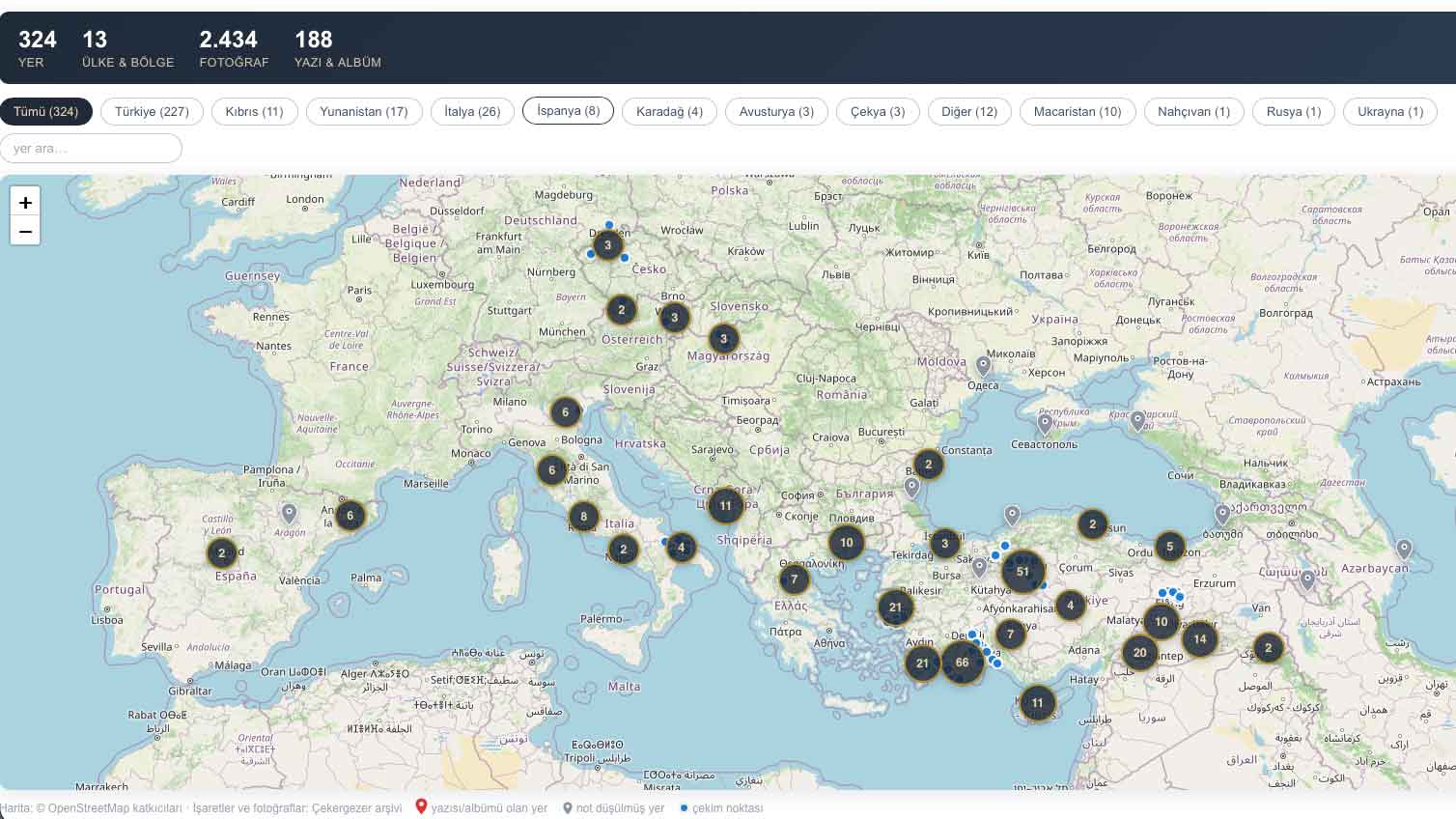Viewport: 1456px width, 819px height.
Task: Show only Yunanistan (17) places
Action: pyautogui.click(x=364, y=111)
